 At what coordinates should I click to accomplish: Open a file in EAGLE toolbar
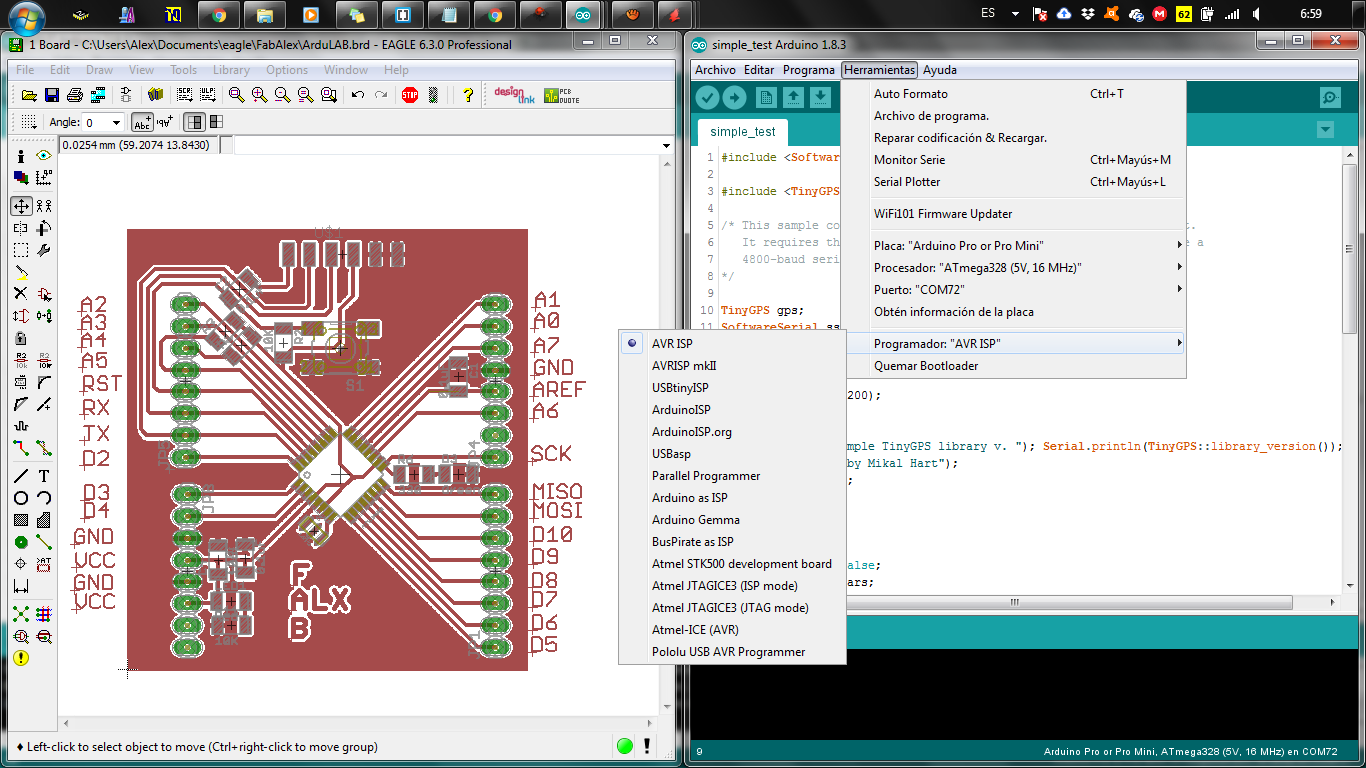pos(30,95)
